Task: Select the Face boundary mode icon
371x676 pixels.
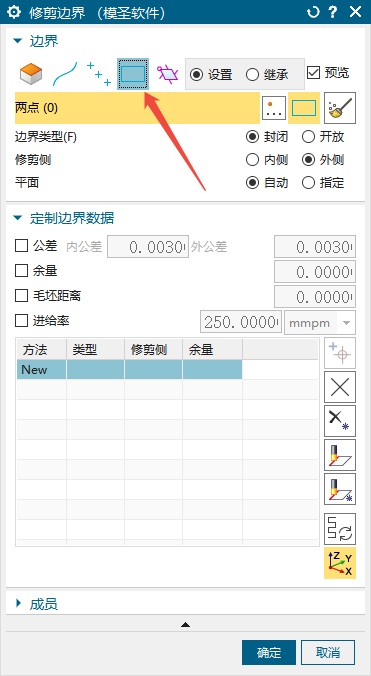Action: pos(31,74)
